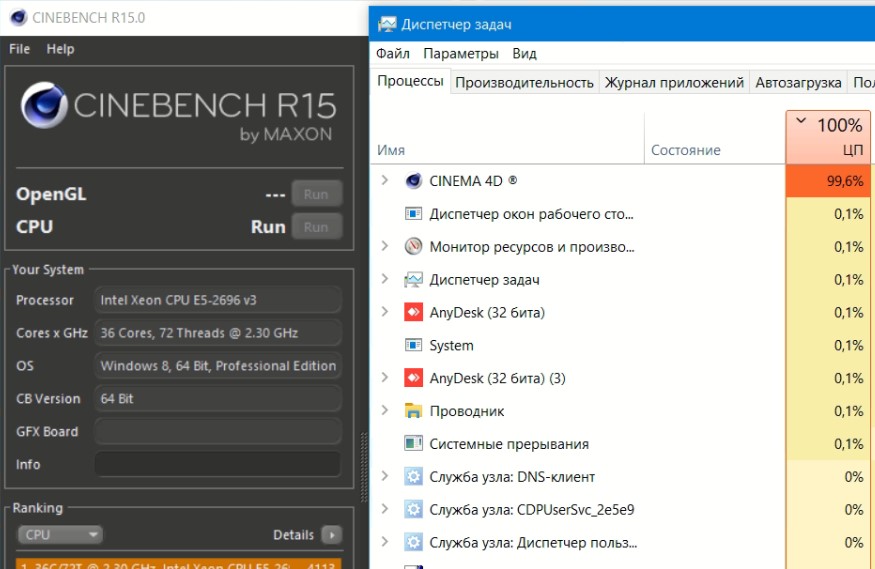Switch to the Автозагрузка tab

click(798, 83)
